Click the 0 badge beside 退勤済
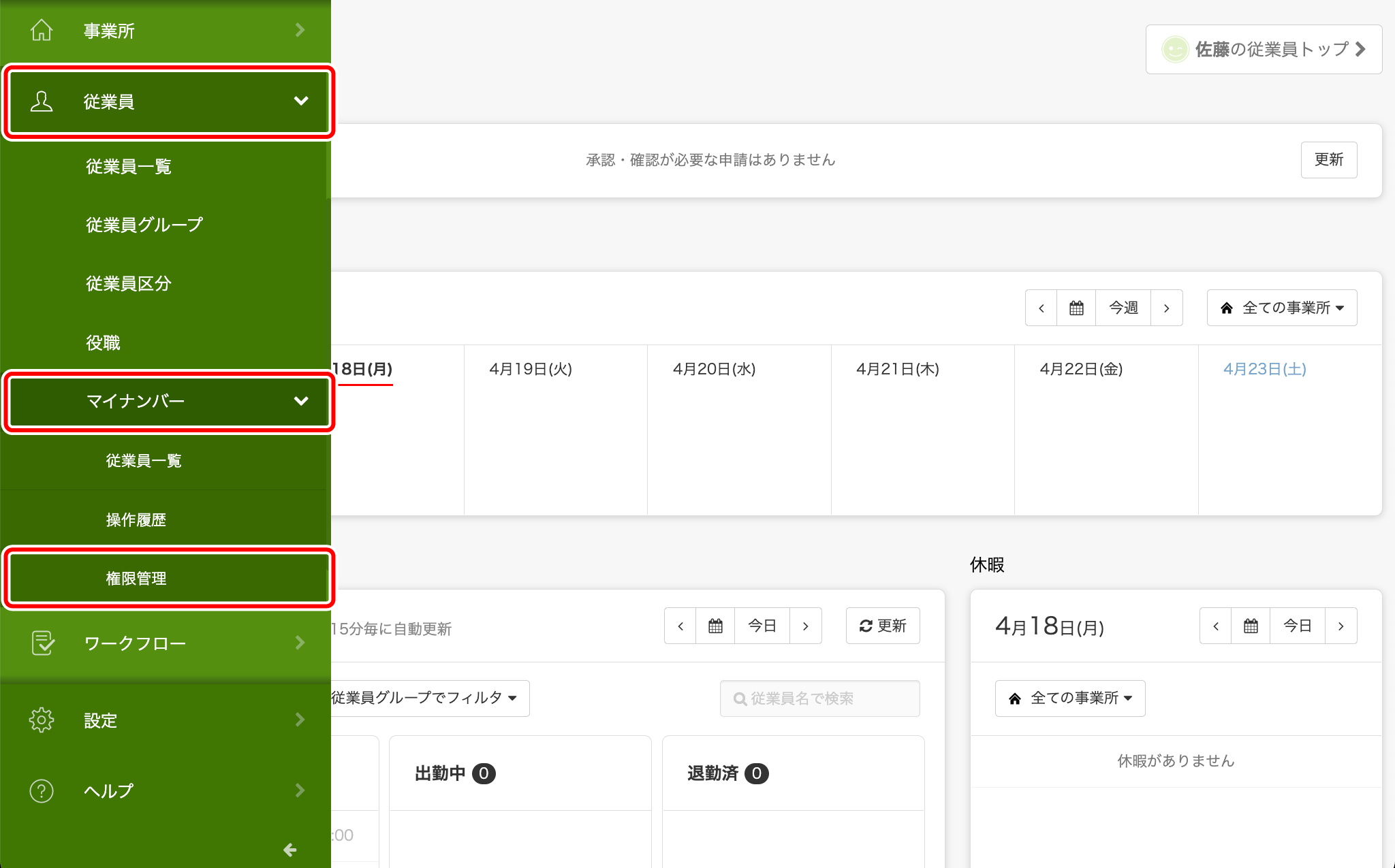 [756, 773]
